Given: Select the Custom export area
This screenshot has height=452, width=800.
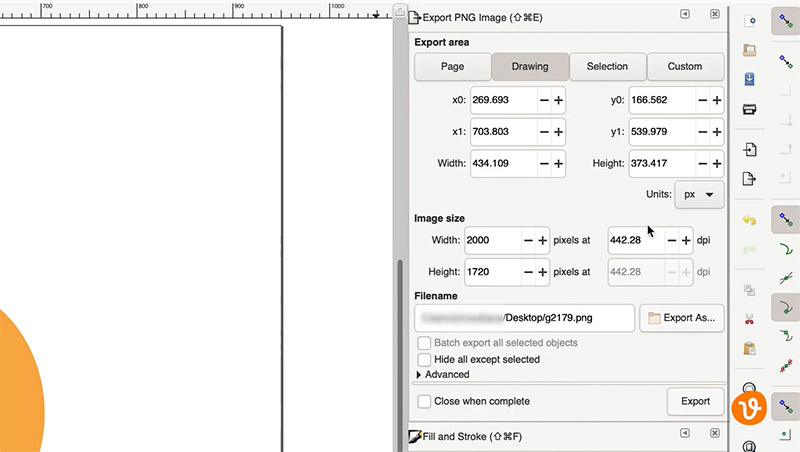Looking at the screenshot, I should point(685,66).
